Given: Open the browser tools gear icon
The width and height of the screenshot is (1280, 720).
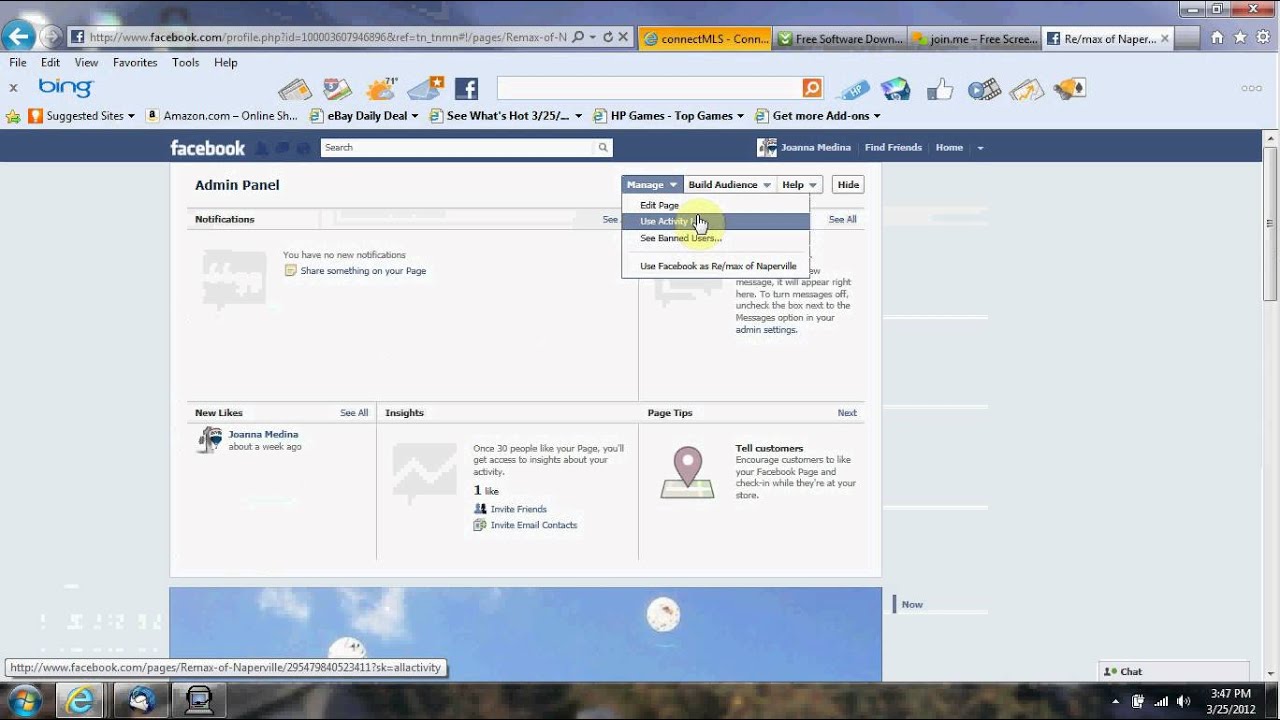Looking at the screenshot, I should tap(1263, 37).
